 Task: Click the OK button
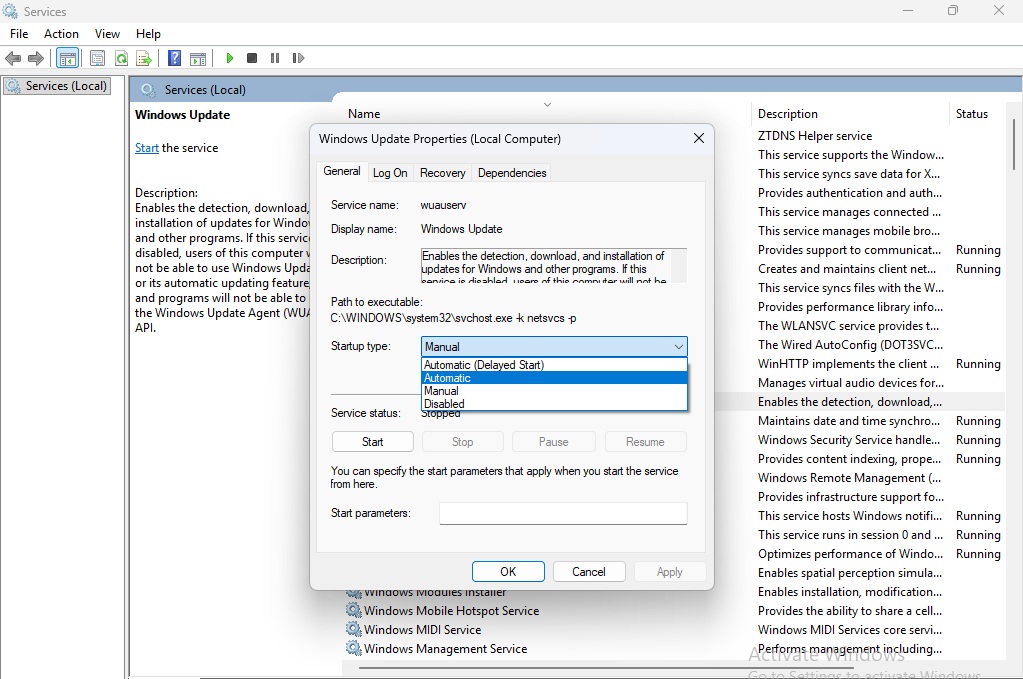(x=508, y=571)
